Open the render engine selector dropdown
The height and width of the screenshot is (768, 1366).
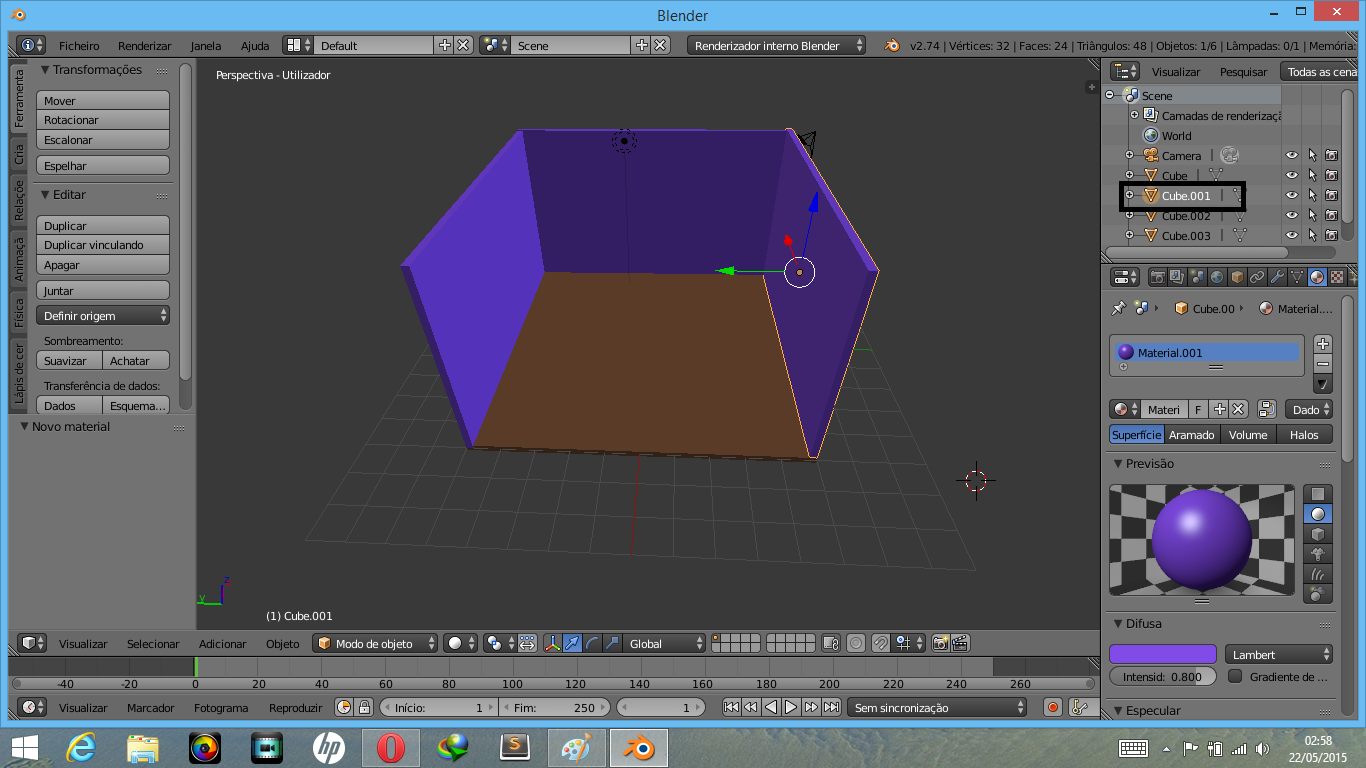[776, 46]
